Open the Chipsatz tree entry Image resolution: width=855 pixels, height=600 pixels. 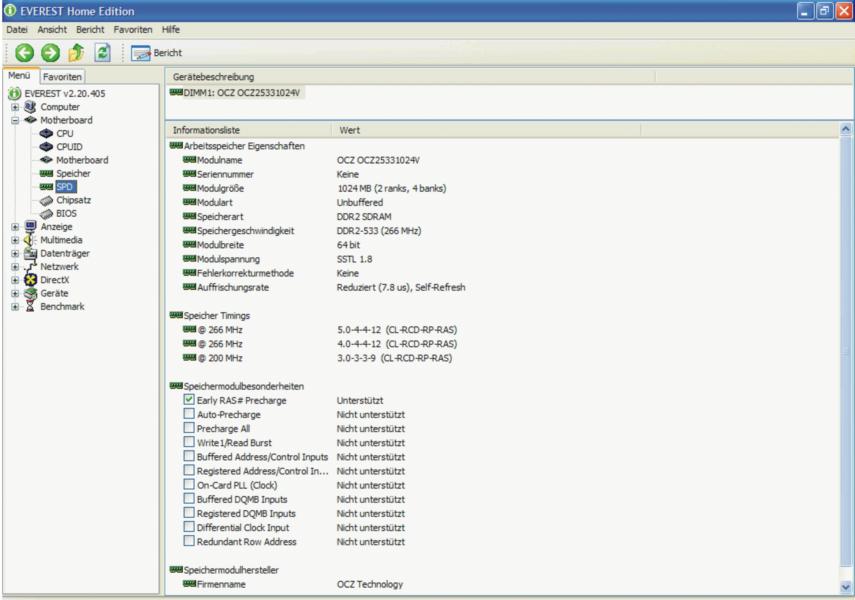coord(74,200)
